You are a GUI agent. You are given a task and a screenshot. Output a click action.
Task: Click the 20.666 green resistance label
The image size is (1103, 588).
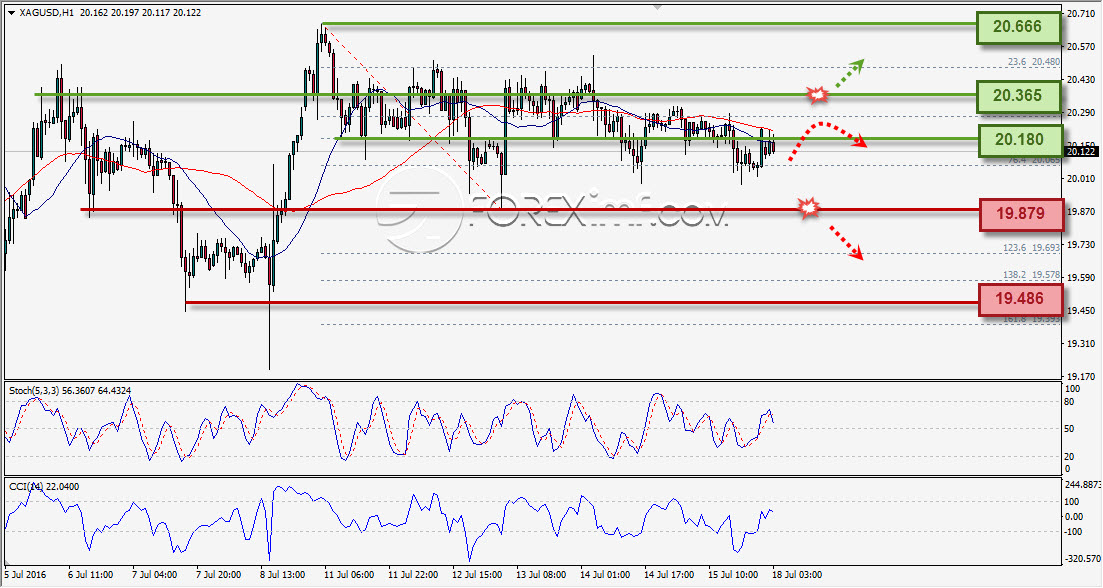point(1018,27)
